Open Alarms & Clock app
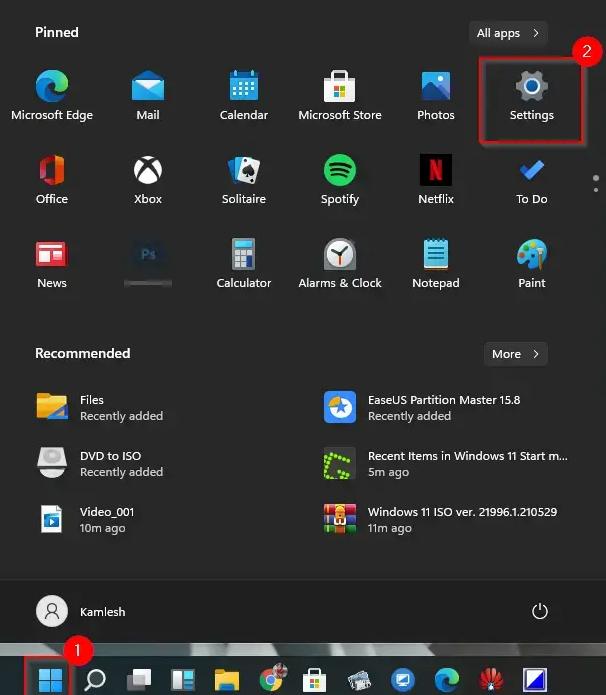The width and height of the screenshot is (606, 695). pyautogui.click(x=340, y=263)
